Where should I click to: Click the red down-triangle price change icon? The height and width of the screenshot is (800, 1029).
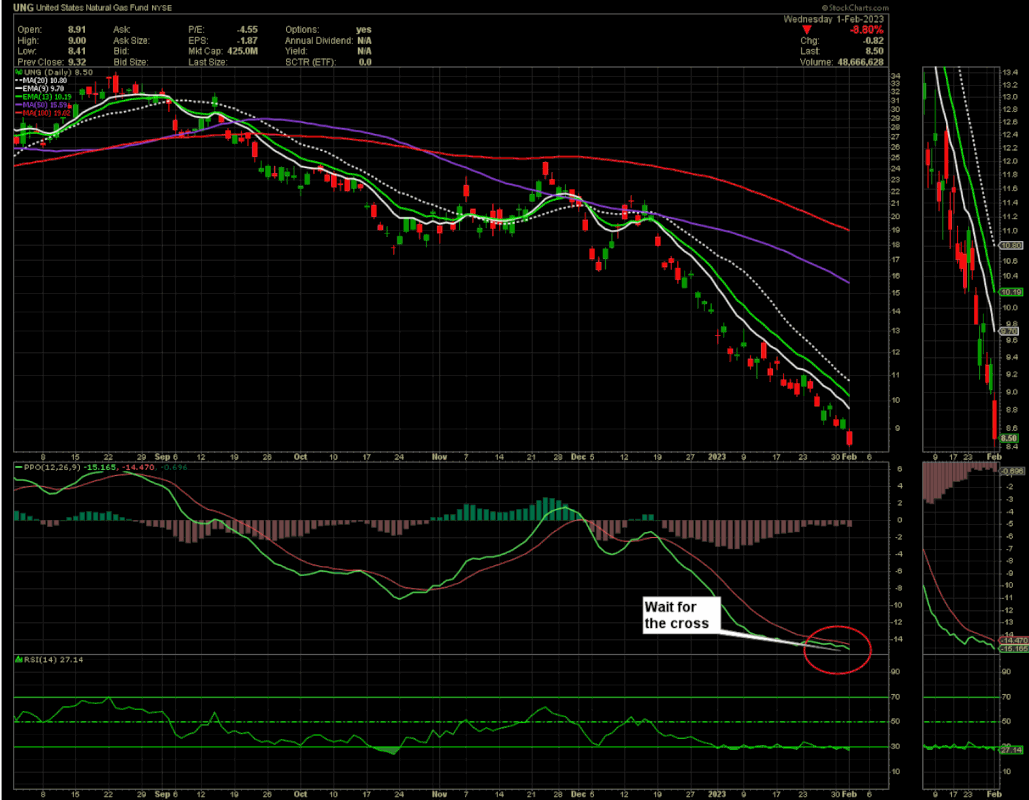[807, 30]
